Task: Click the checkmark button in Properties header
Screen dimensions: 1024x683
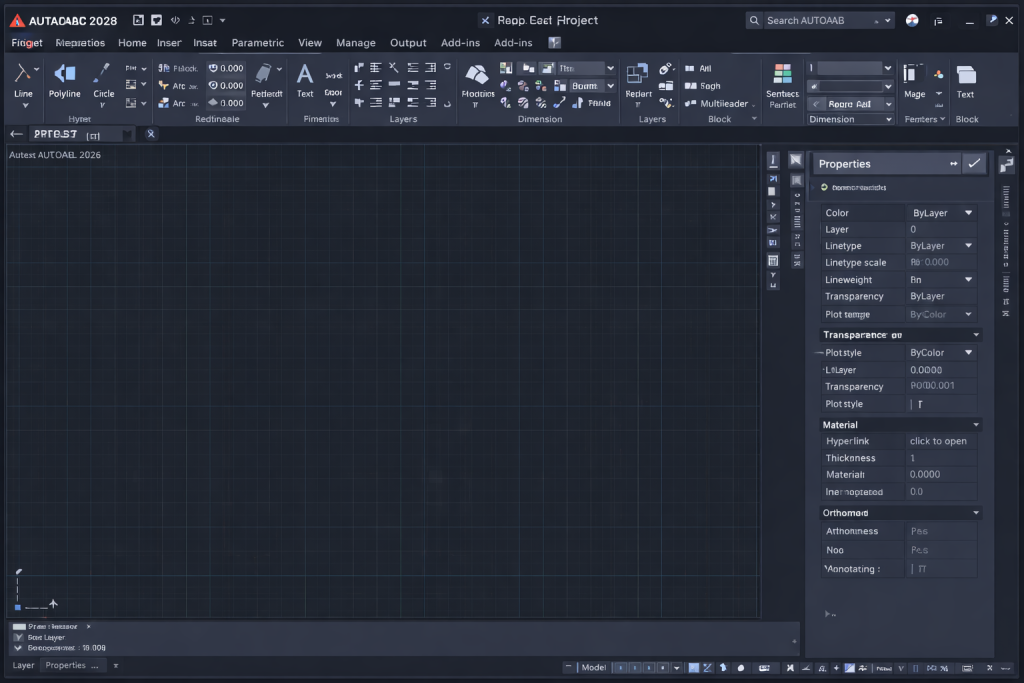Action: point(974,163)
